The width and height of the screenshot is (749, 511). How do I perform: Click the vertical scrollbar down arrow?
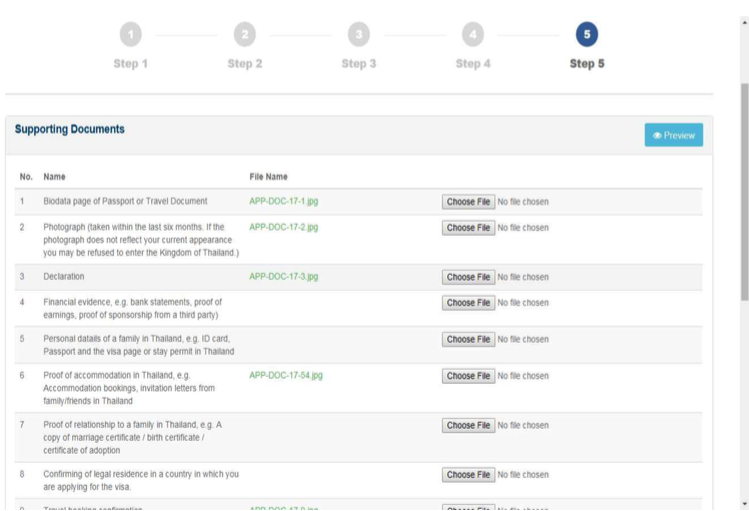click(x=743, y=503)
